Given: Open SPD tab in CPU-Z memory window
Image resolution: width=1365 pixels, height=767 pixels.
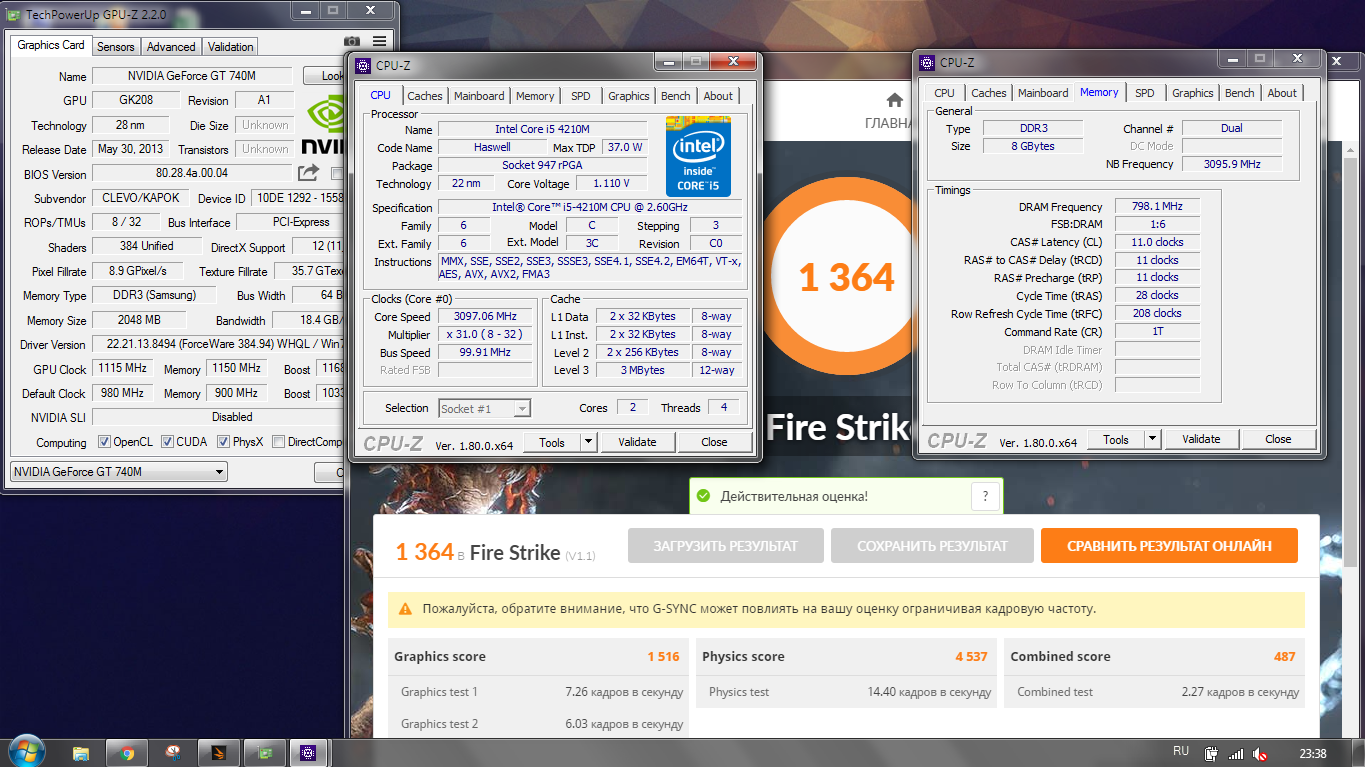Looking at the screenshot, I should [1145, 93].
